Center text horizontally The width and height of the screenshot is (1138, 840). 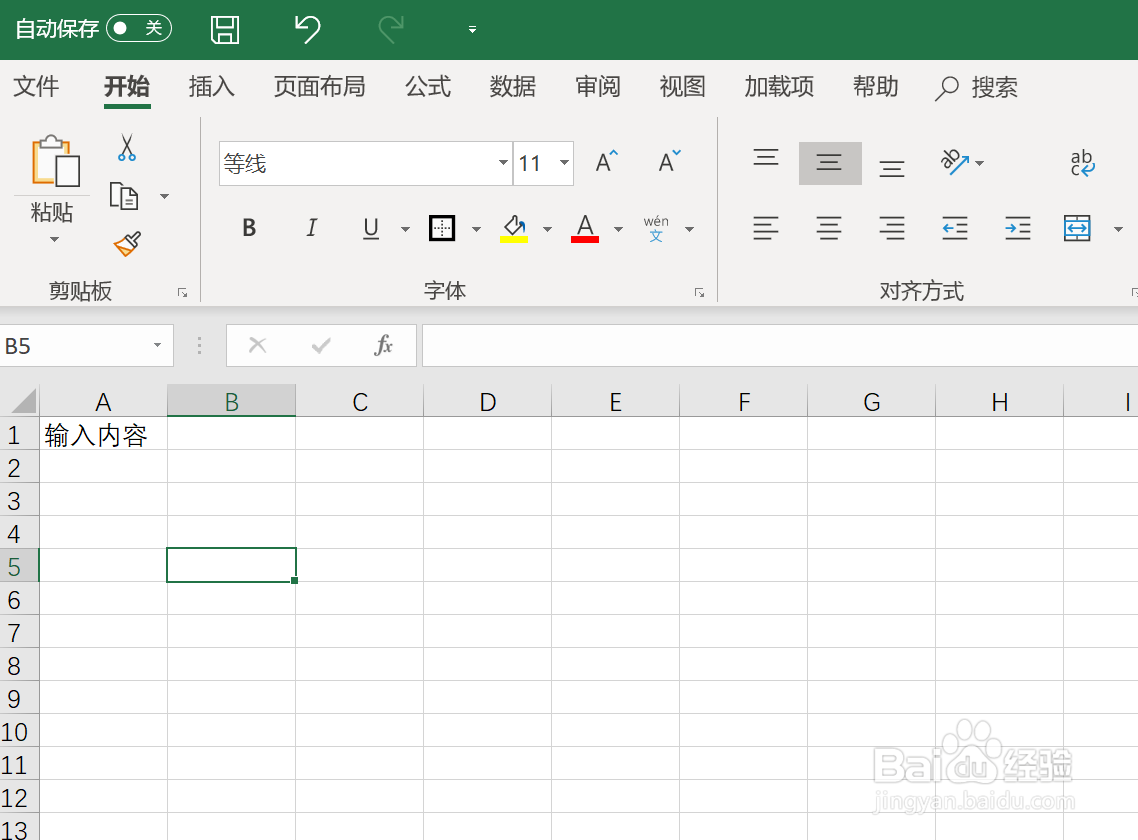829,228
